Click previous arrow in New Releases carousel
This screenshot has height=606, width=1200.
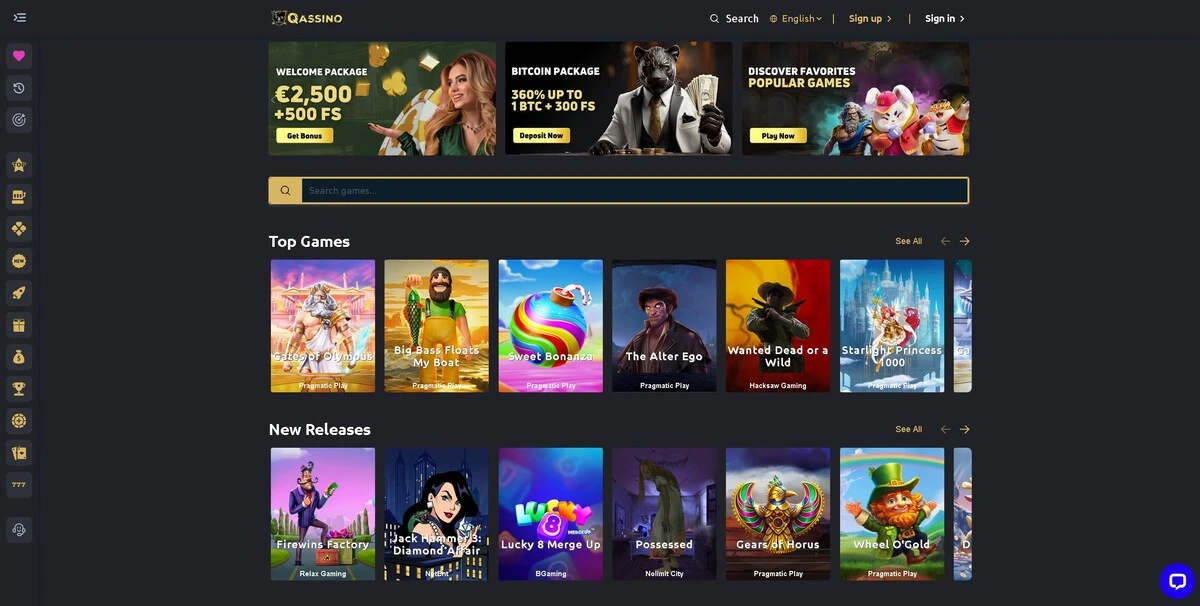point(945,429)
